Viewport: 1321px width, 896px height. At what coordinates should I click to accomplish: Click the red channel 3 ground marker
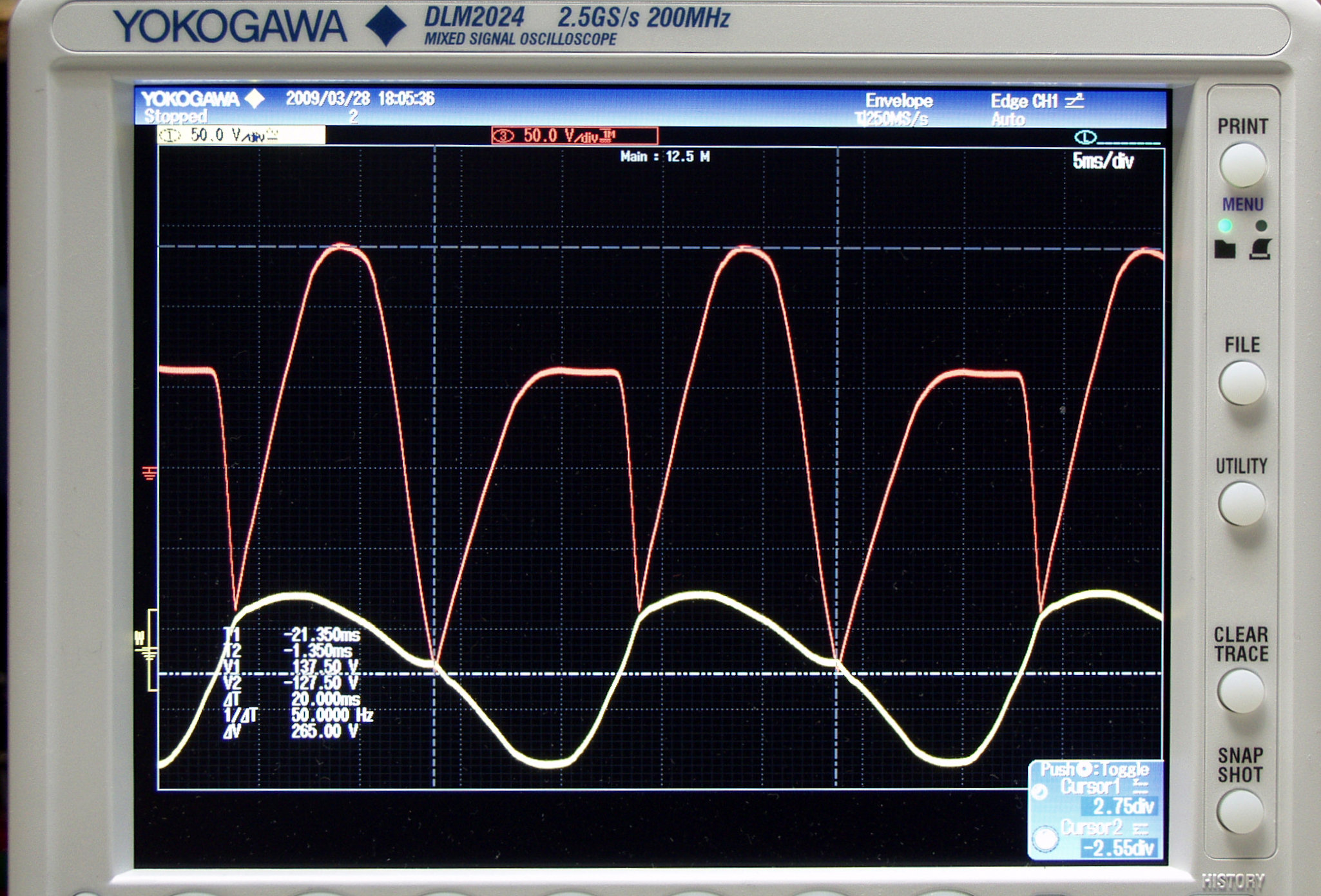pyautogui.click(x=149, y=473)
